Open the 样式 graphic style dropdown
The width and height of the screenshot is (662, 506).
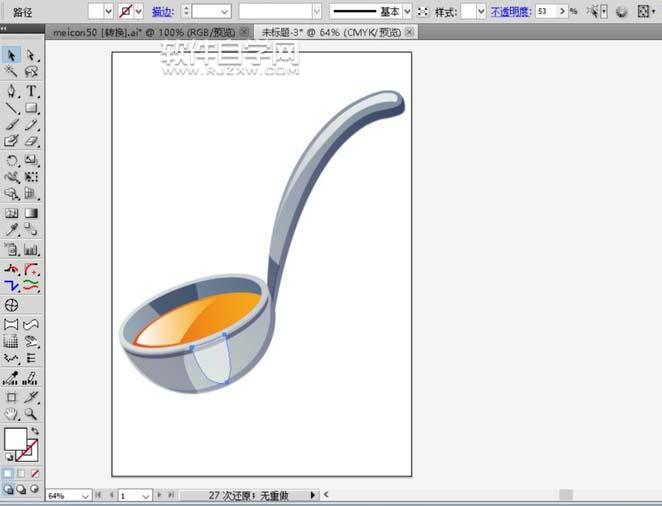click(x=481, y=11)
